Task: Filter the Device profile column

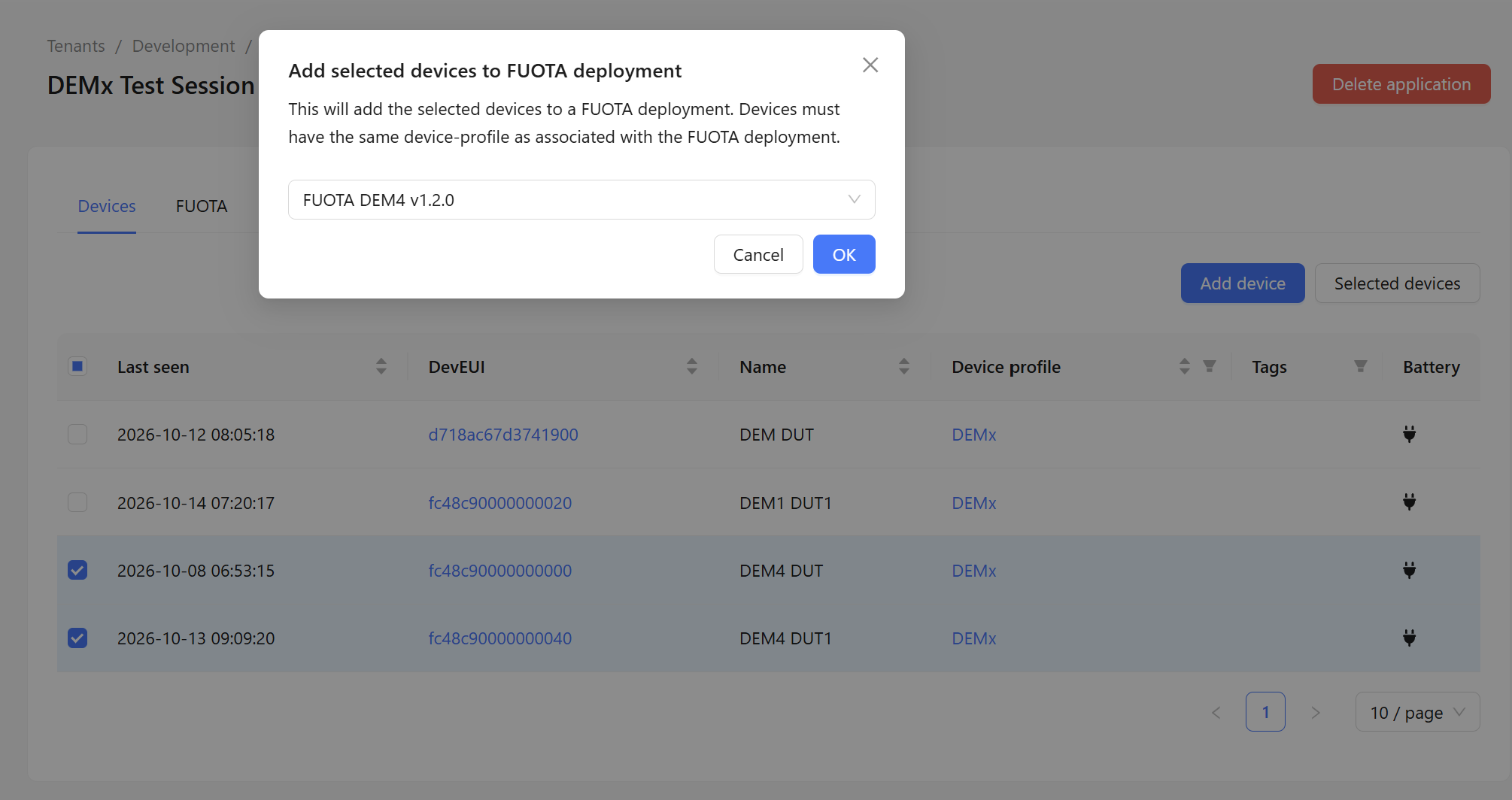Action: click(x=1210, y=366)
